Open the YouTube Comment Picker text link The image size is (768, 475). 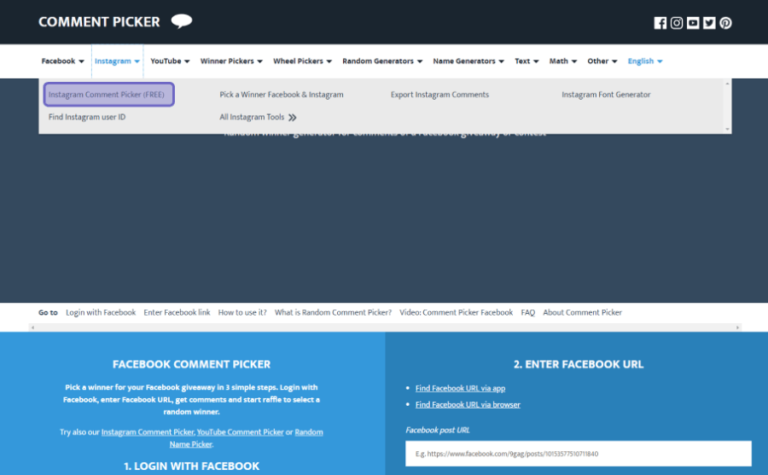pyautogui.click(x=240, y=432)
